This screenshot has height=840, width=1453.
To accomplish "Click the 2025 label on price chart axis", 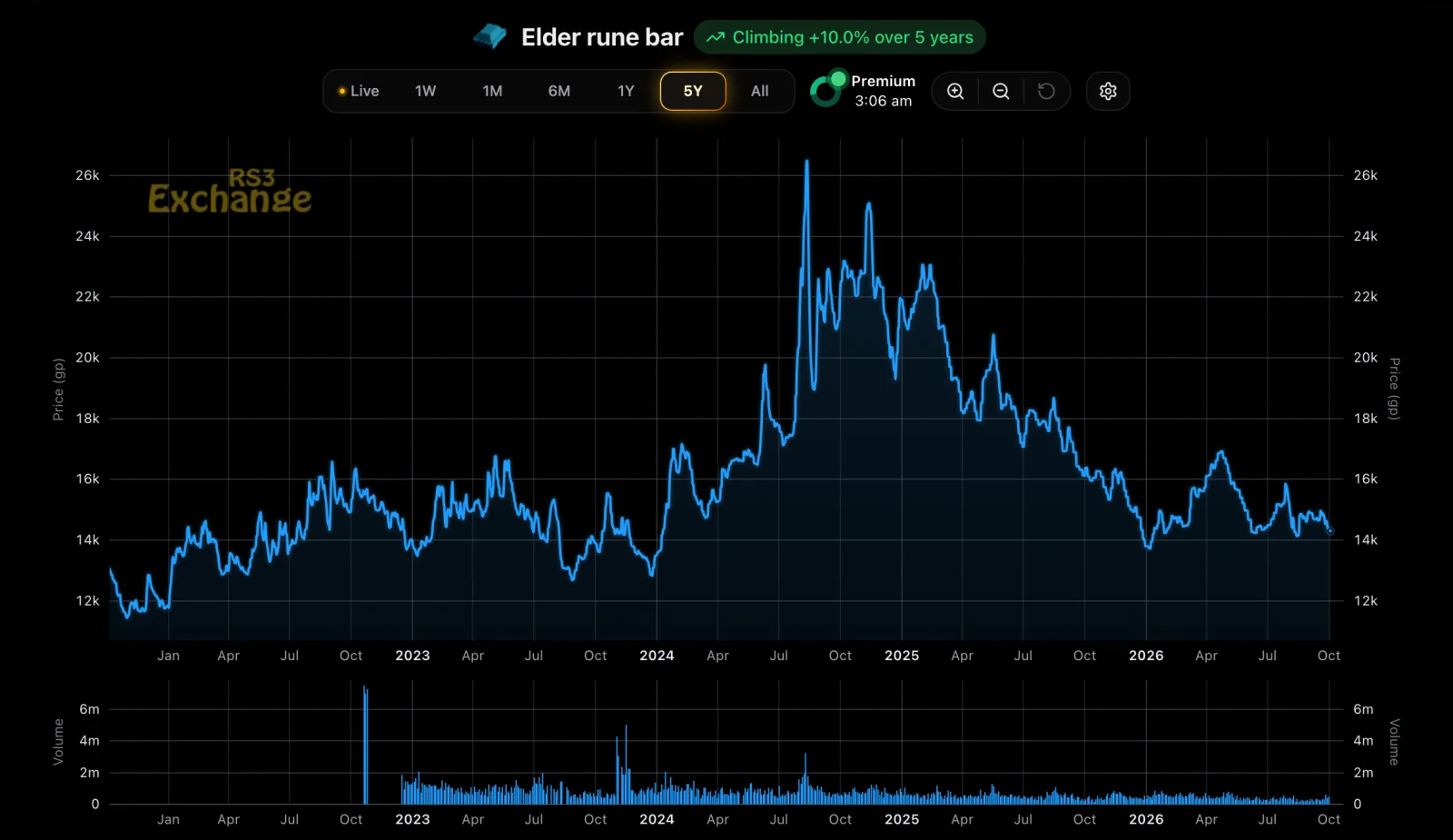I will point(902,656).
